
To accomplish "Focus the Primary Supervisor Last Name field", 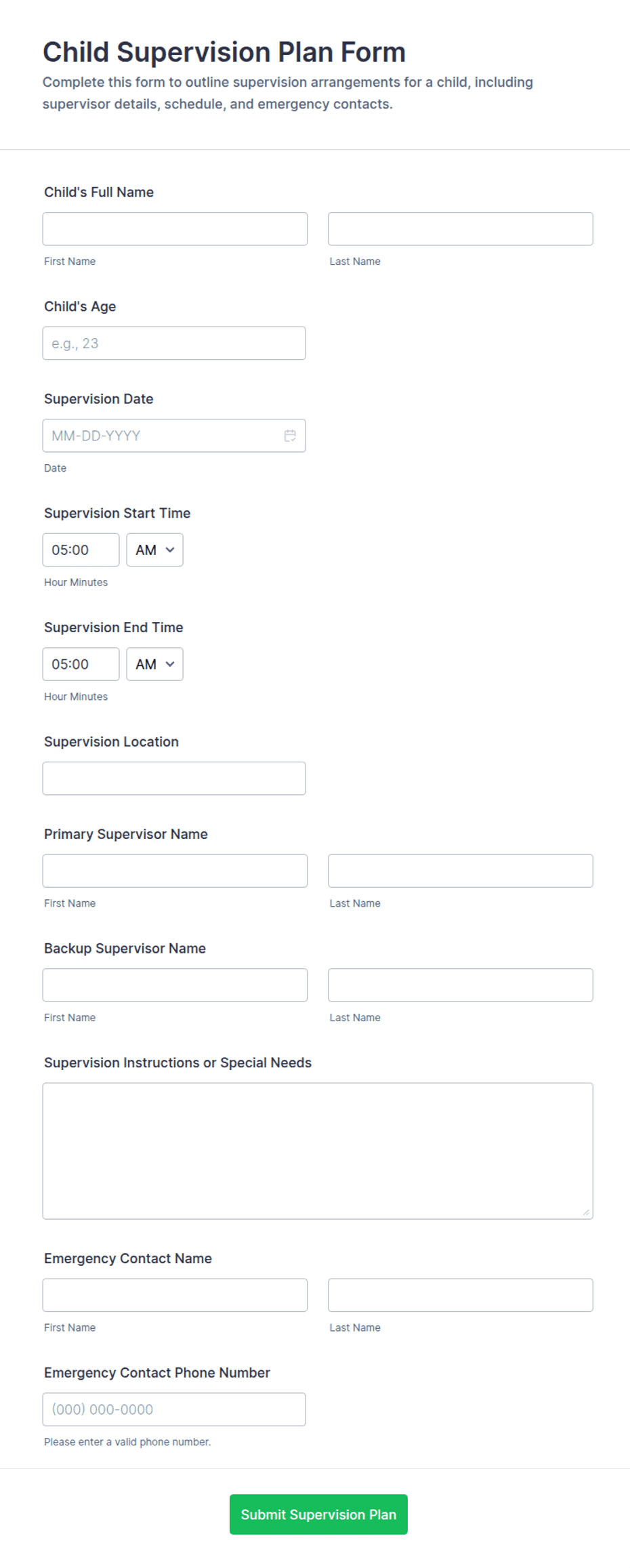I will click(461, 871).
